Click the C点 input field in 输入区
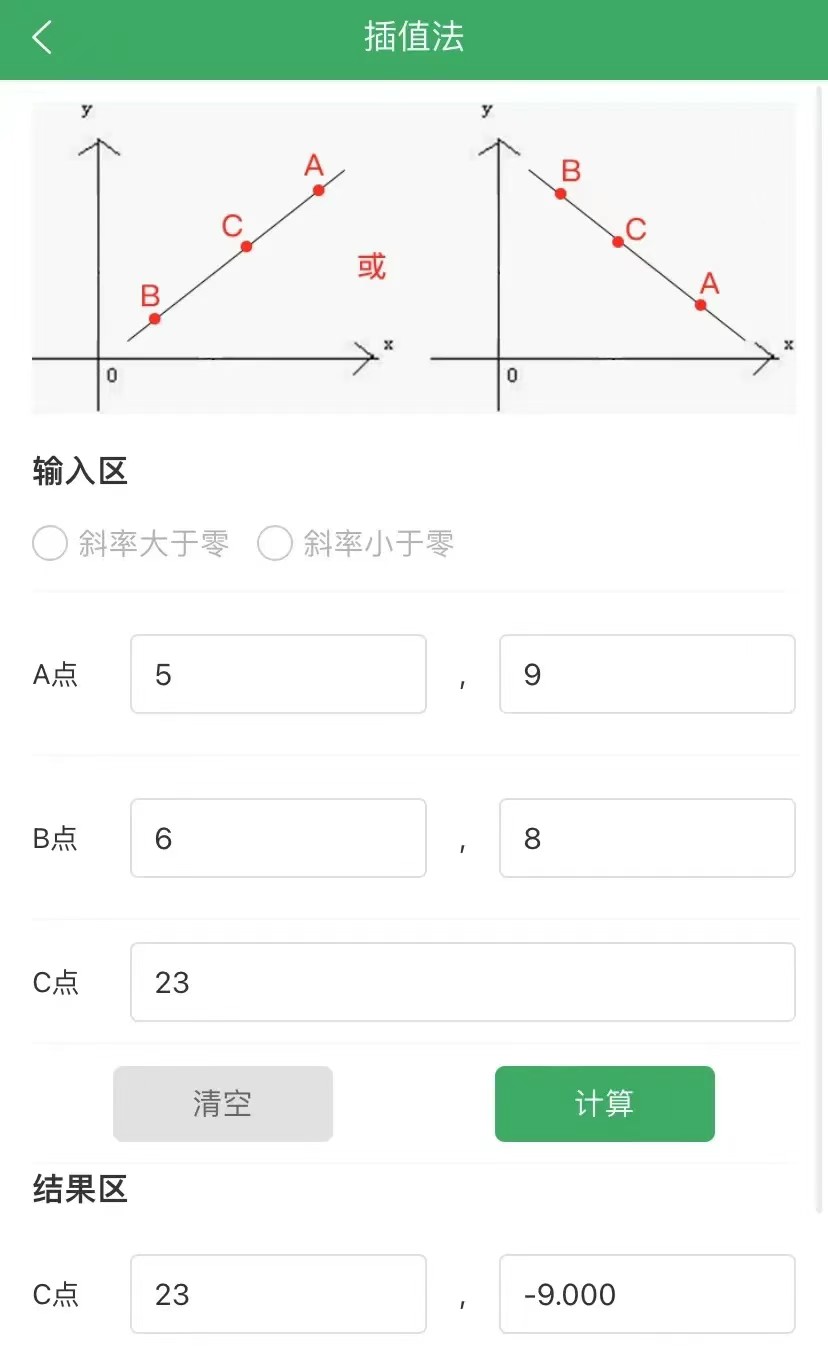This screenshot has height=1370, width=828. coord(462,982)
